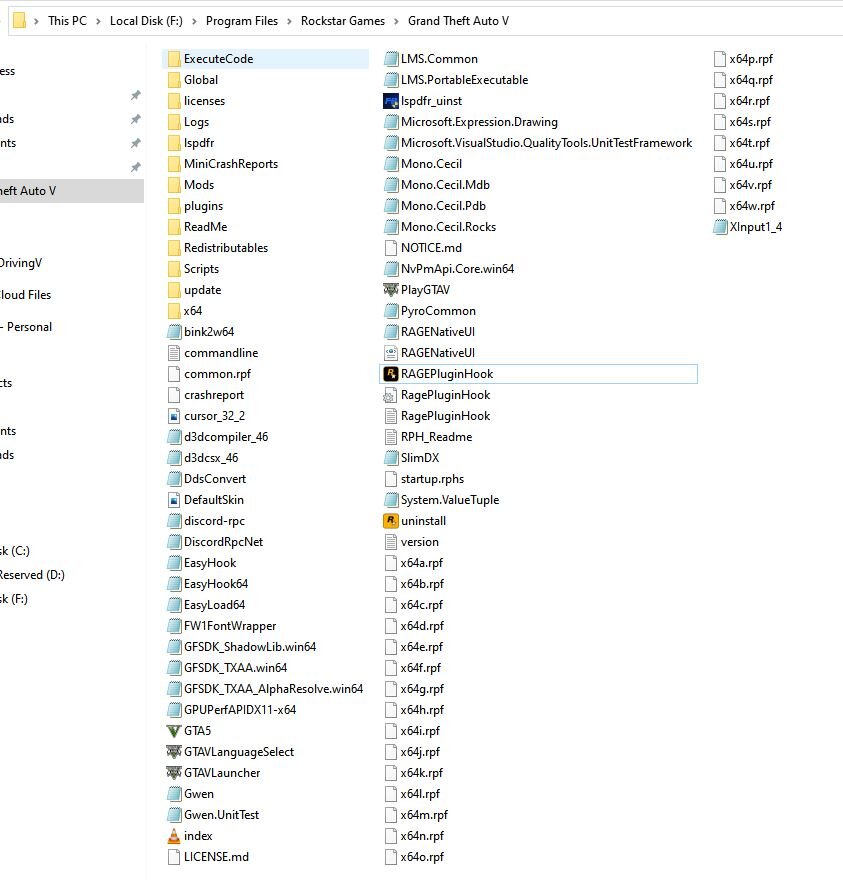Select the ExecuteCode folder
The image size is (843, 896).
click(266, 59)
